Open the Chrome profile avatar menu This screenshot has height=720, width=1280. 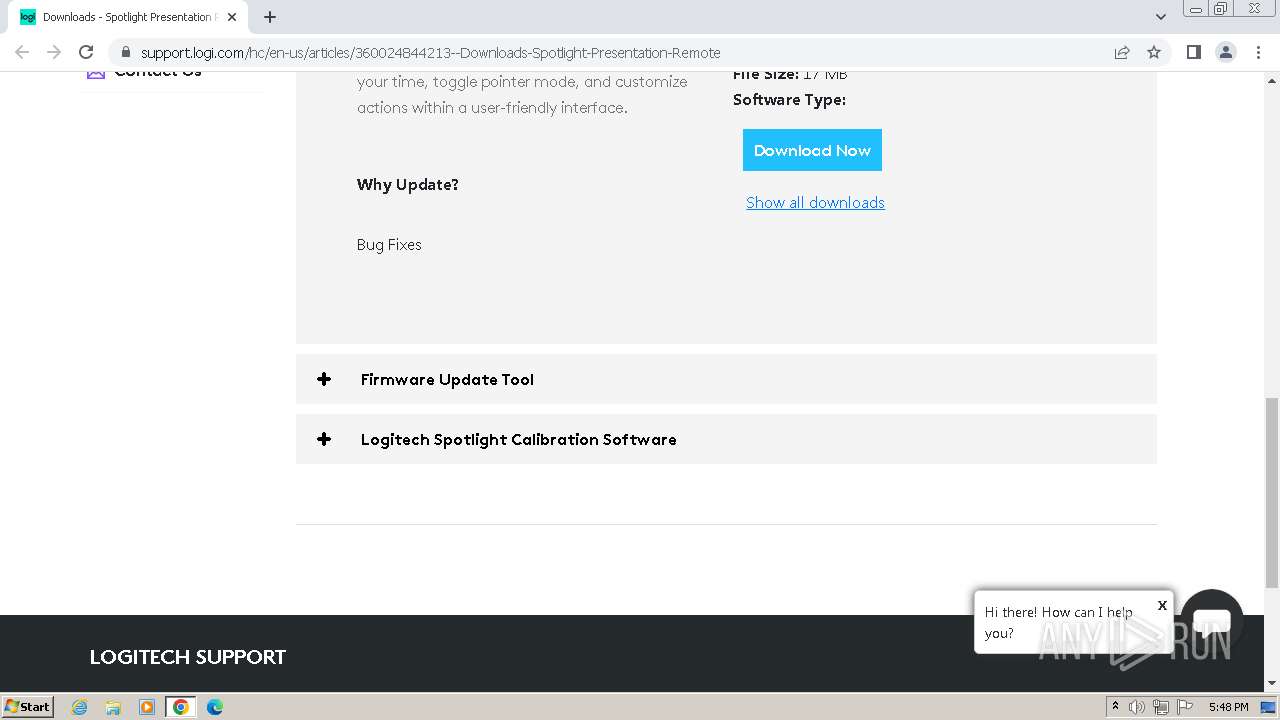point(1225,52)
